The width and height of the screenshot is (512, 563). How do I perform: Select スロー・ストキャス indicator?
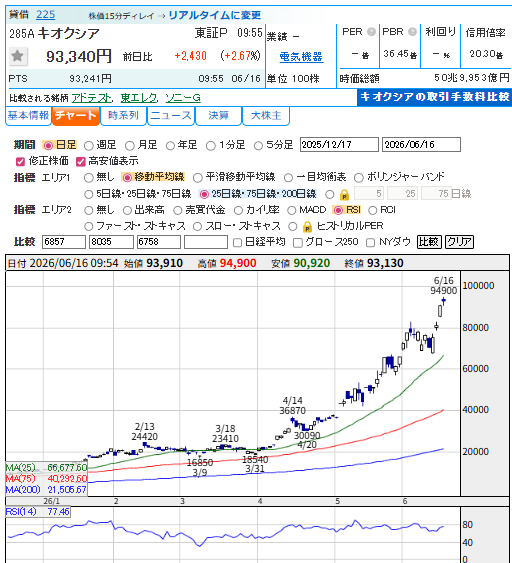click(197, 227)
